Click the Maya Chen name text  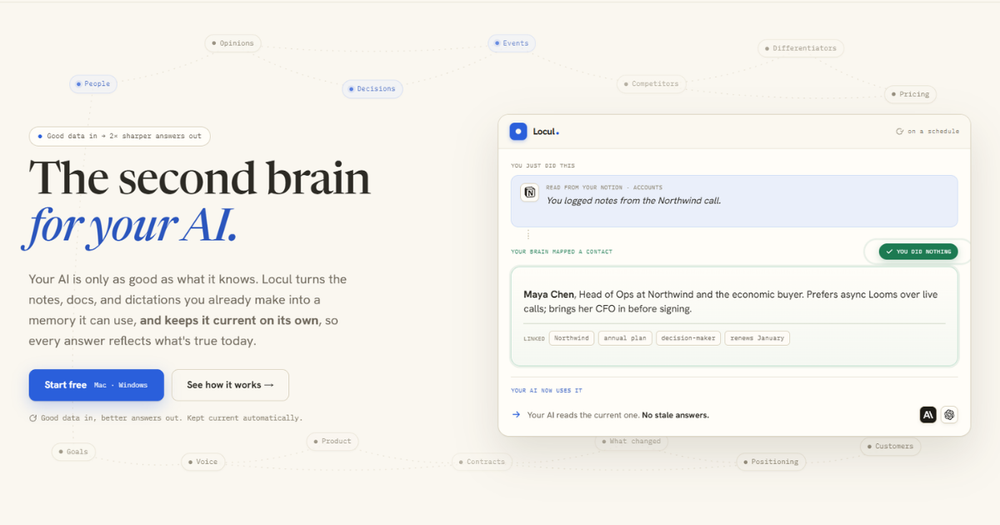[x=548, y=295]
